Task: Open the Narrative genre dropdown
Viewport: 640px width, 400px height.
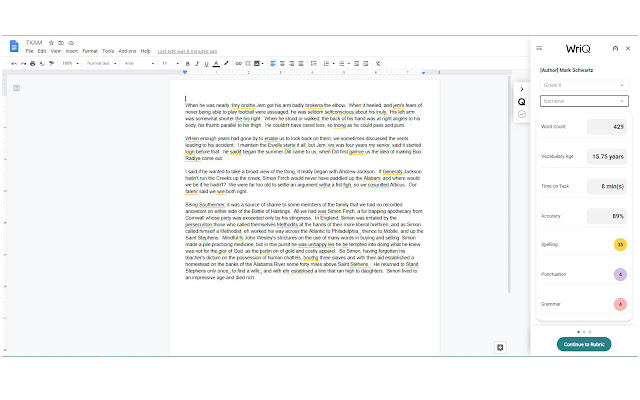Action: (583, 101)
